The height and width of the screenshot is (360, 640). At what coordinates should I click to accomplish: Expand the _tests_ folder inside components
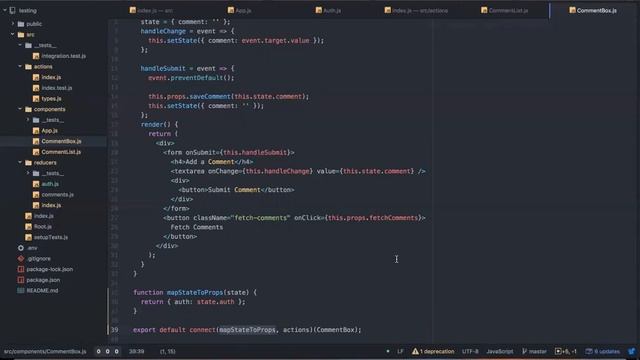(x=28, y=120)
